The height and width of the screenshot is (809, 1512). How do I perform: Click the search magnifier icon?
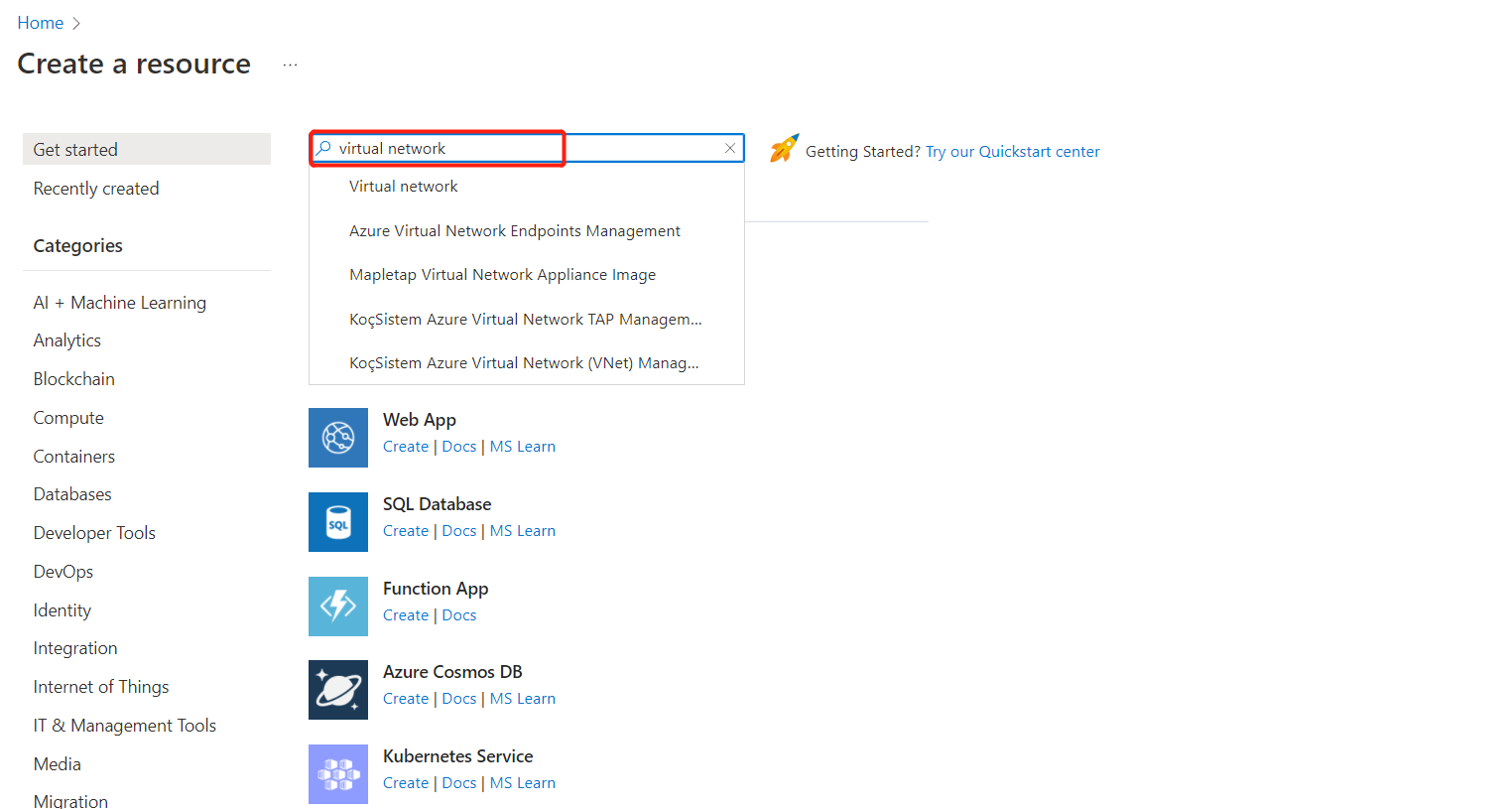pyautogui.click(x=324, y=148)
